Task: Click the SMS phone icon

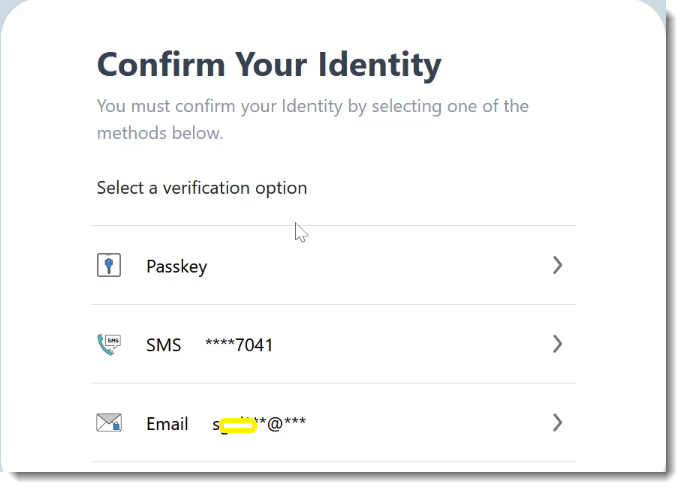Action: (x=108, y=344)
